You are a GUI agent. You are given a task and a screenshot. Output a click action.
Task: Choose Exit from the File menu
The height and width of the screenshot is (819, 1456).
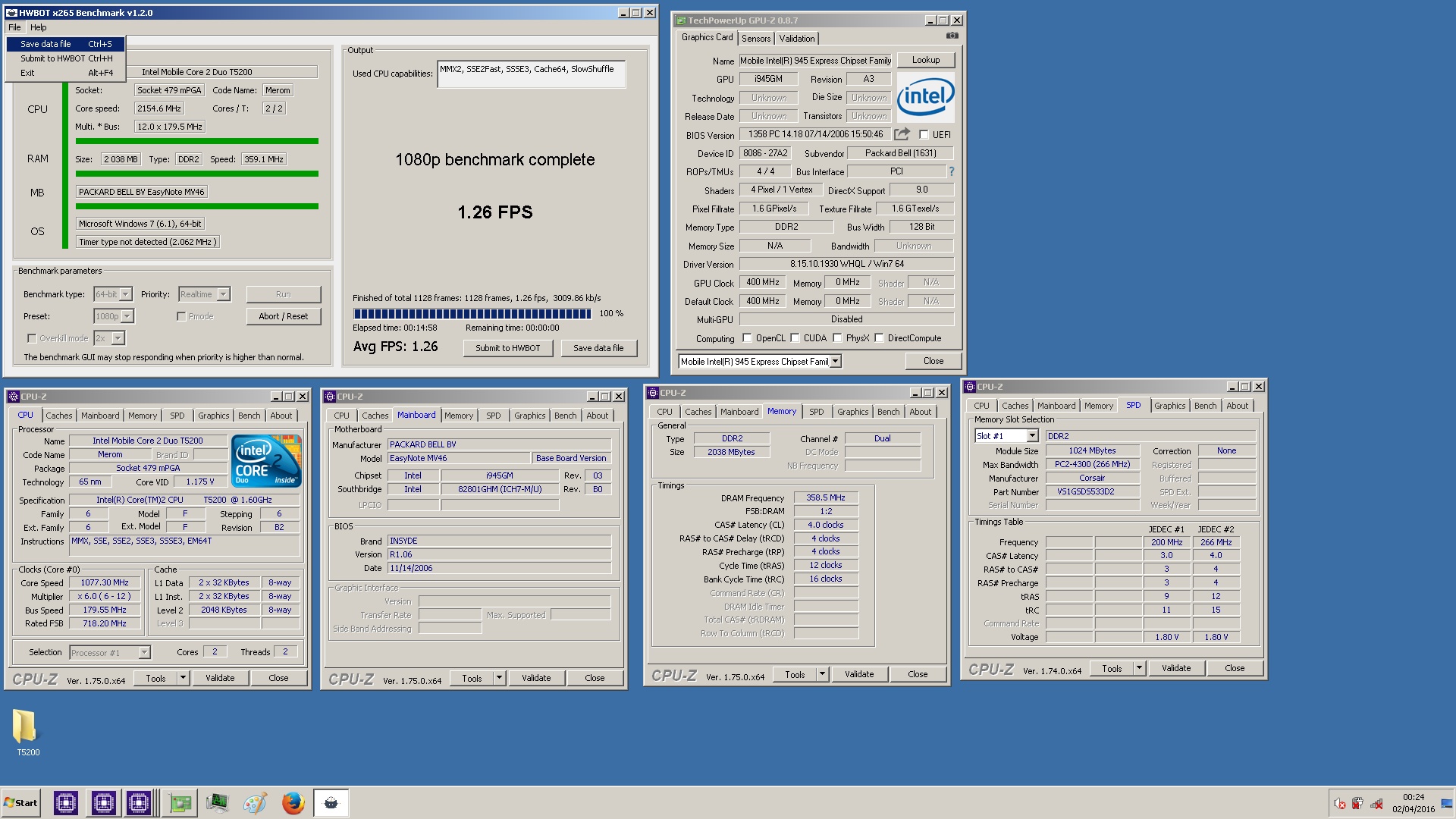click(66, 73)
